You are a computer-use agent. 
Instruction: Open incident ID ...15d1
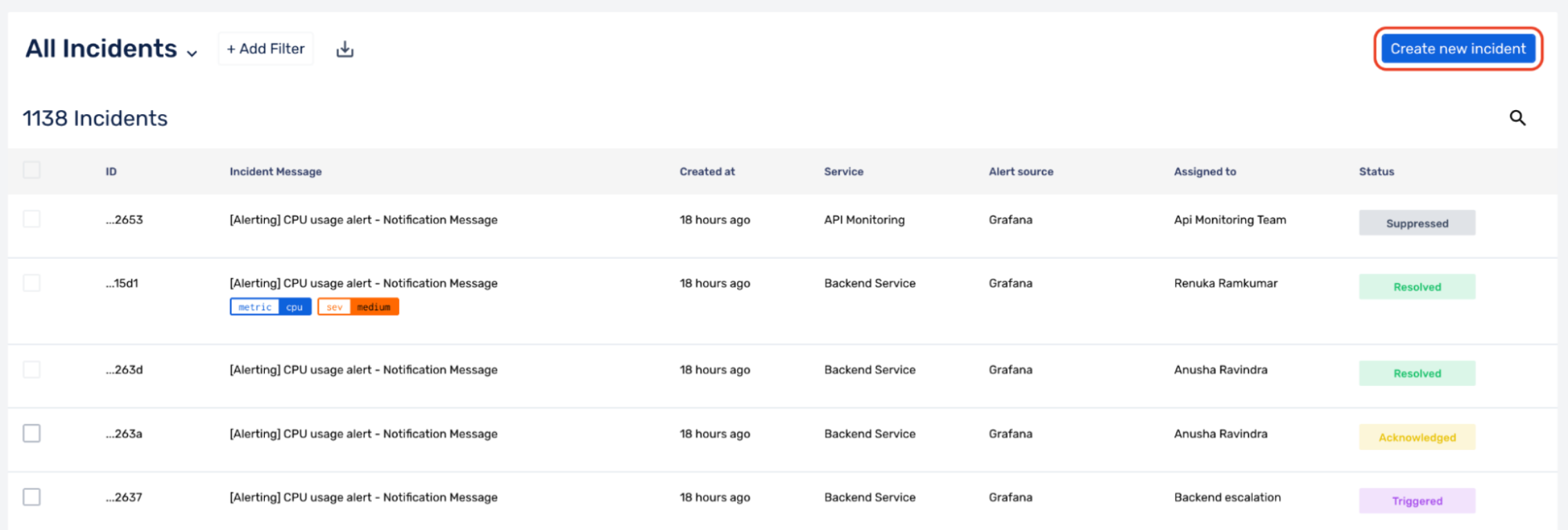(122, 284)
